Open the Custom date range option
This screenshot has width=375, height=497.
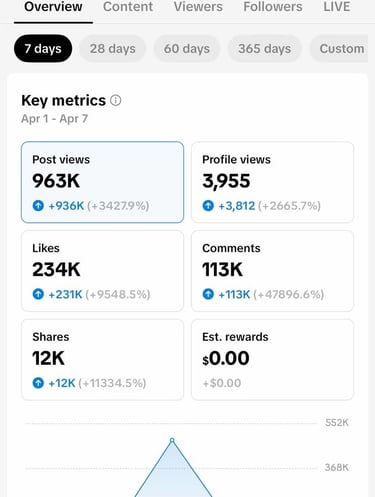coord(339,49)
